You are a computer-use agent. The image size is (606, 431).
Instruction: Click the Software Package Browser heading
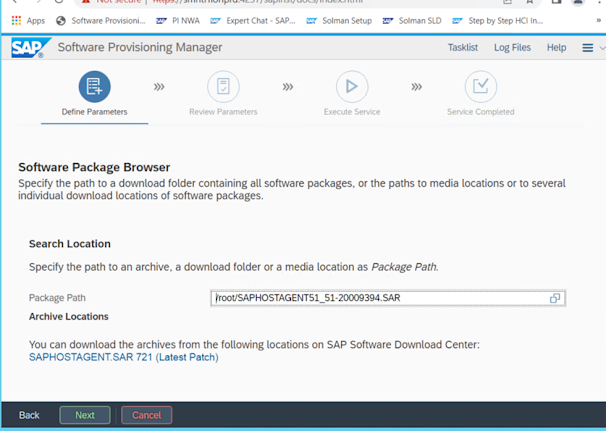click(x=94, y=167)
